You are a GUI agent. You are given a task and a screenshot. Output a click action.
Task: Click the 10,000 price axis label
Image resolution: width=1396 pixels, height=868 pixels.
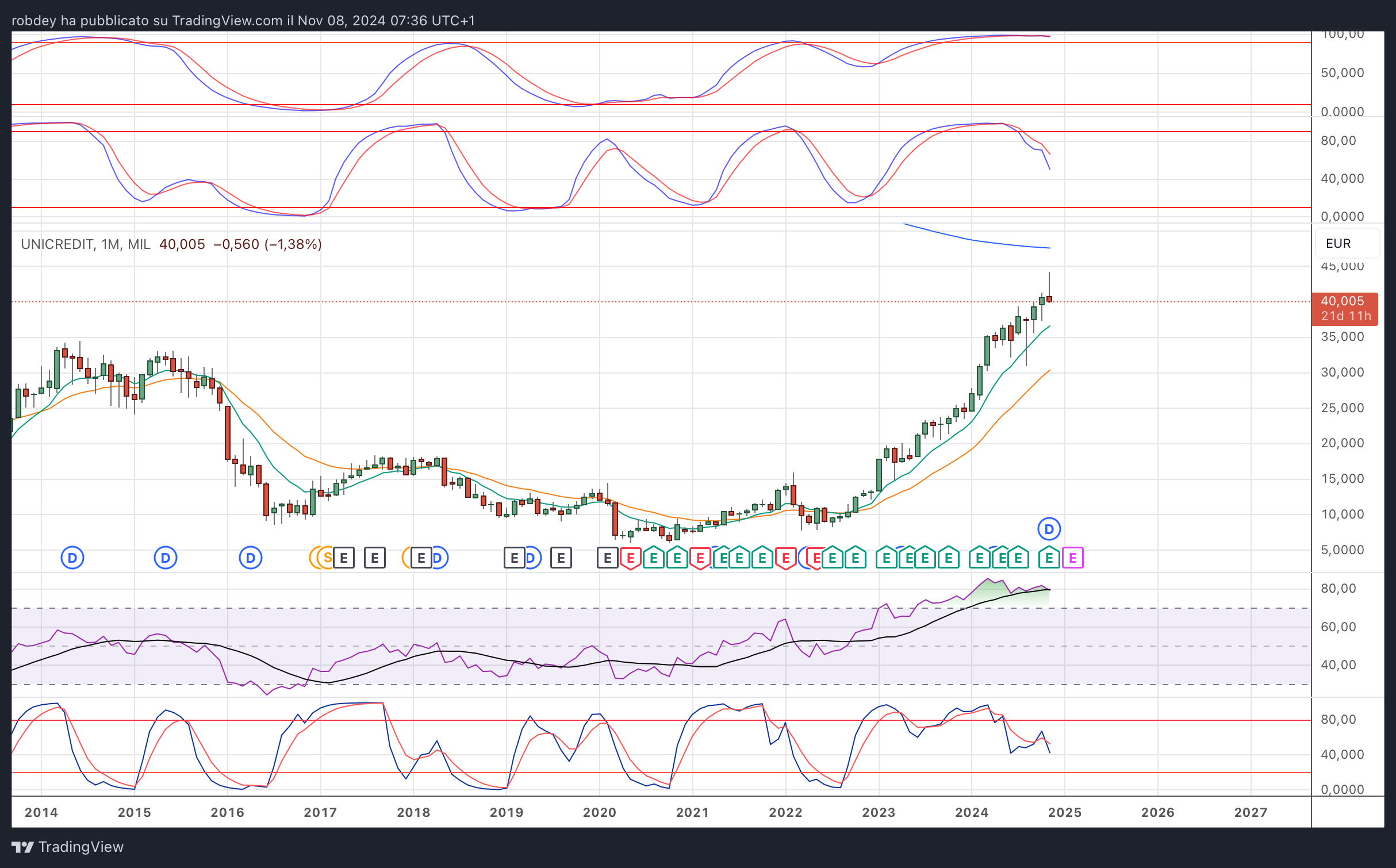point(1343,514)
